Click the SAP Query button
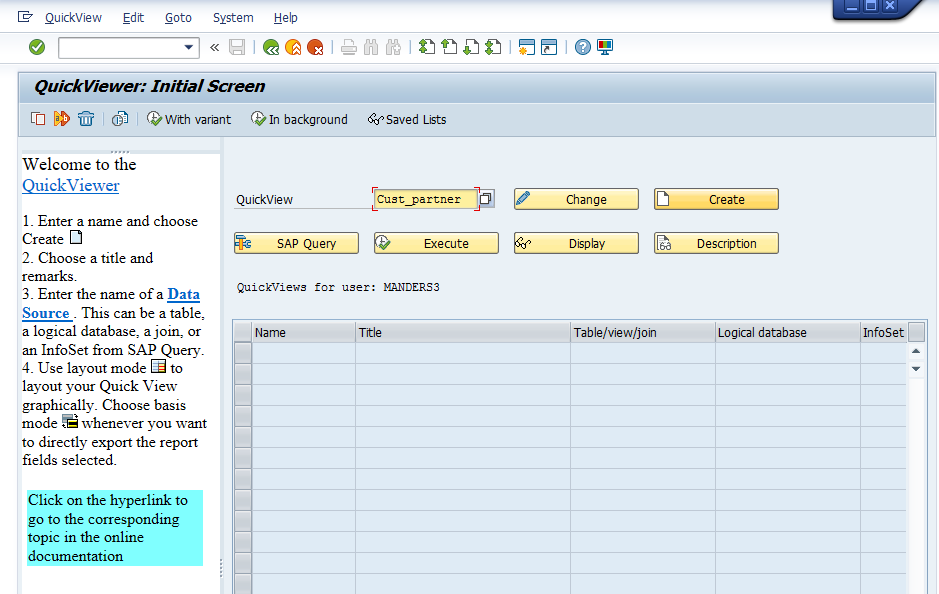Screen dimensions: 939x594 tap(296, 243)
